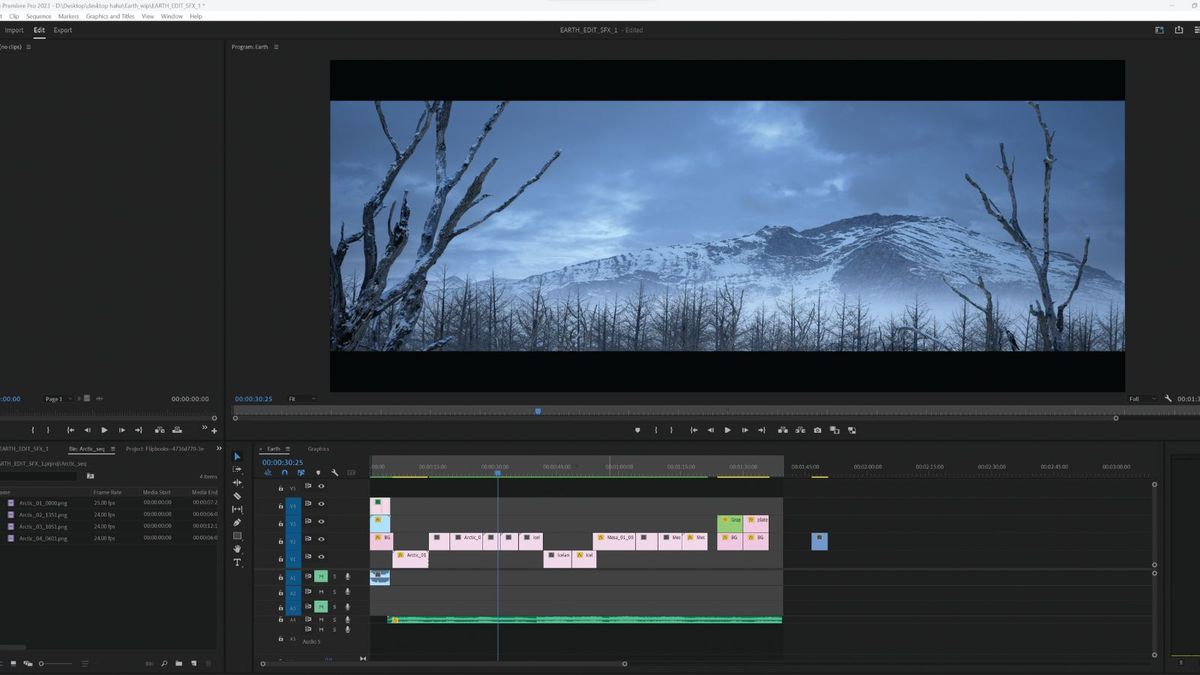The width and height of the screenshot is (1200, 675).
Task: Solo audio track A4
Action: point(335,619)
